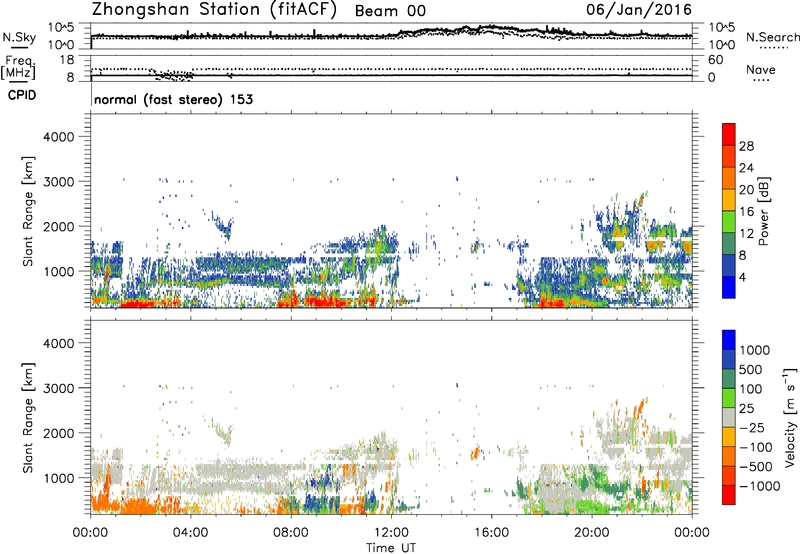
Task: Click the "12:00" time tick label
Action: [x=391, y=533]
